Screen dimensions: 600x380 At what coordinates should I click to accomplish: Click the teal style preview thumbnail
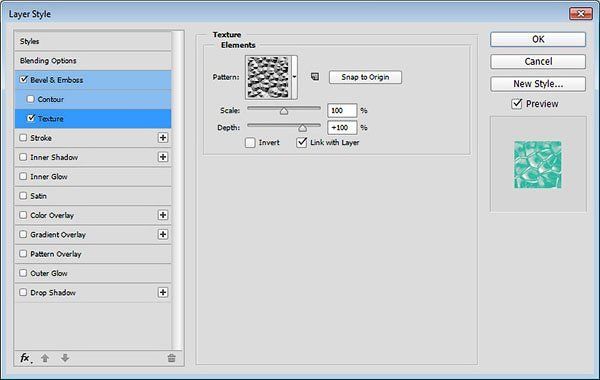(x=538, y=165)
